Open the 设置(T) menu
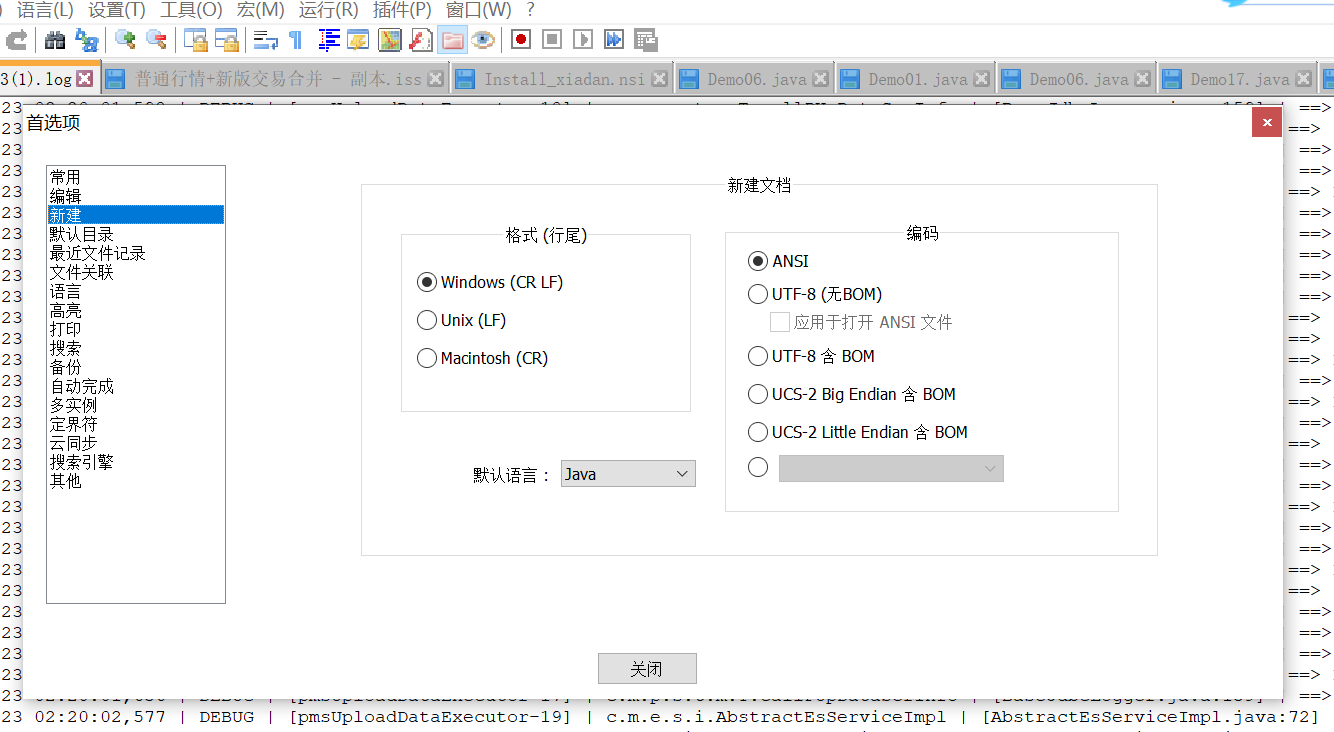The height and width of the screenshot is (732, 1334). (x=117, y=10)
